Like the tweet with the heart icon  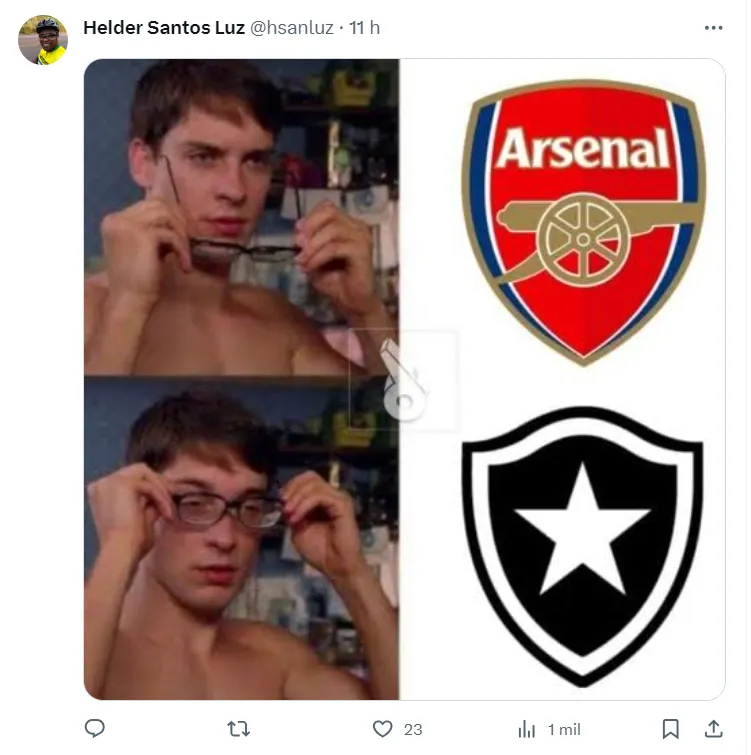coord(382,729)
